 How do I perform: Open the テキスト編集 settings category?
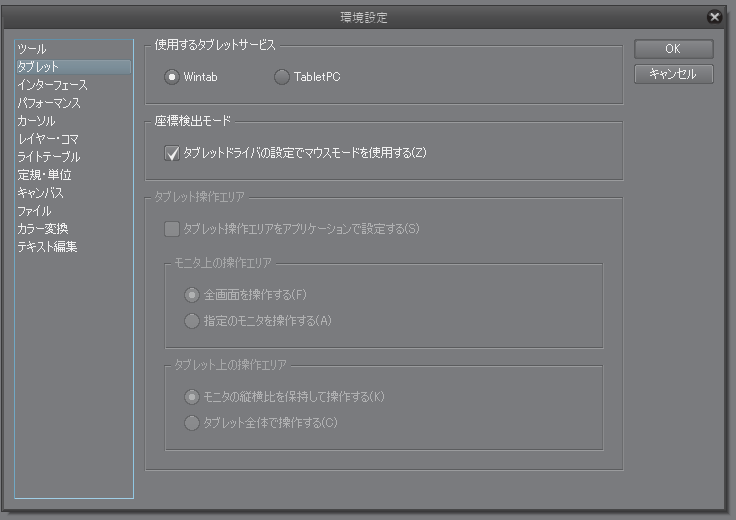74,247
